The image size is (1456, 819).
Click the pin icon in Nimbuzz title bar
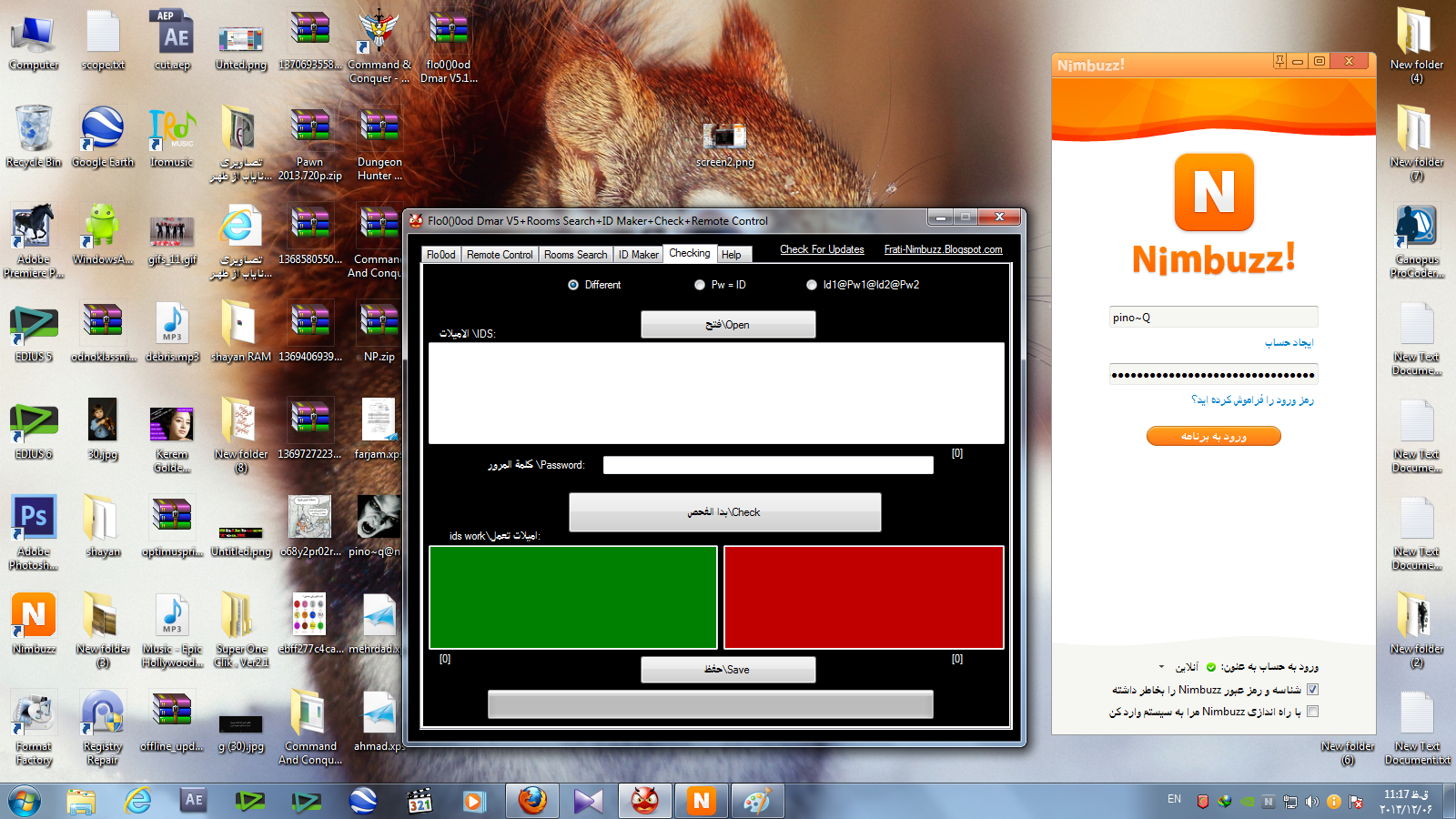tap(1279, 61)
